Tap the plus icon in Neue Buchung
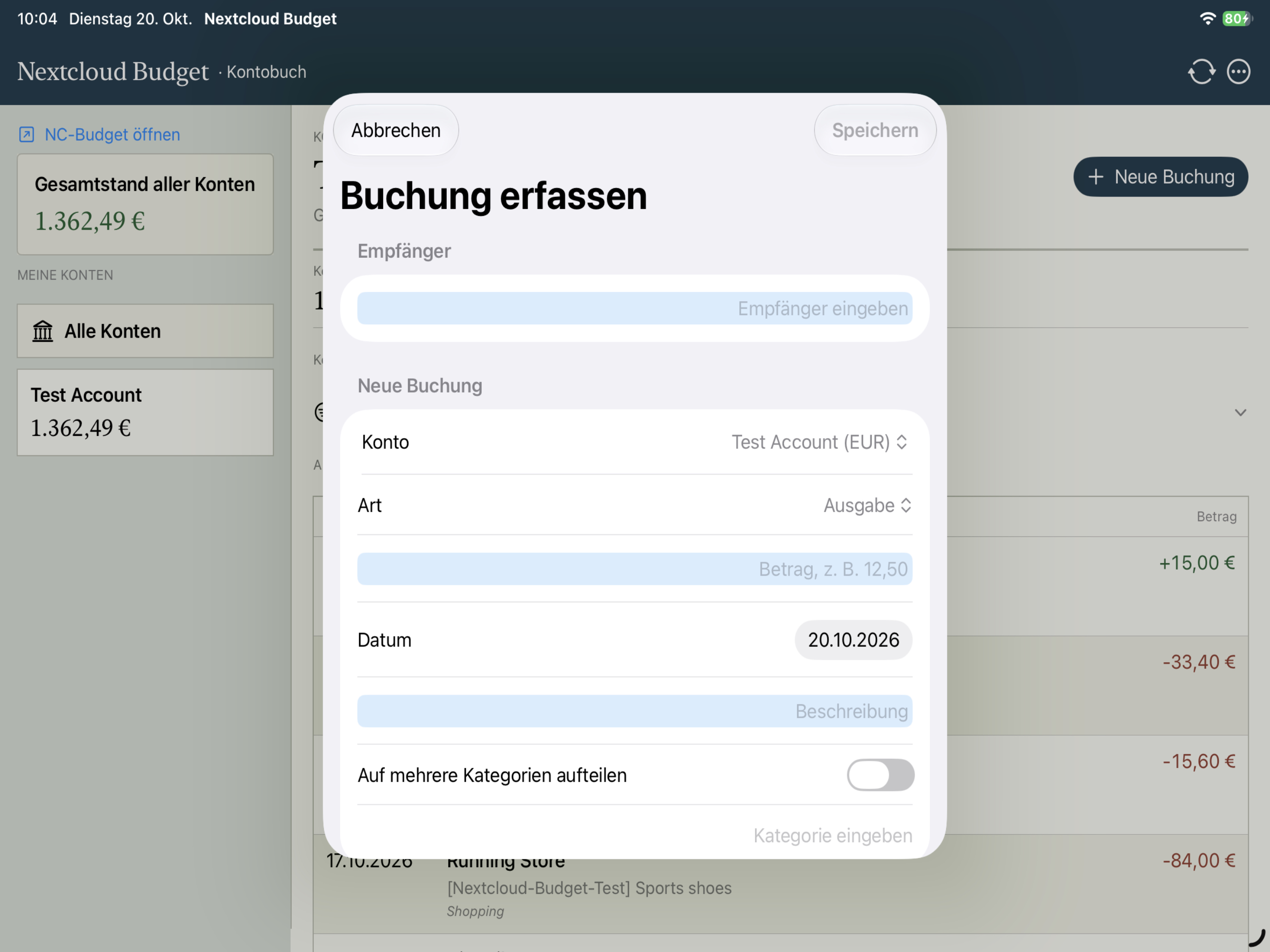This screenshot has width=1270, height=952. (1096, 177)
